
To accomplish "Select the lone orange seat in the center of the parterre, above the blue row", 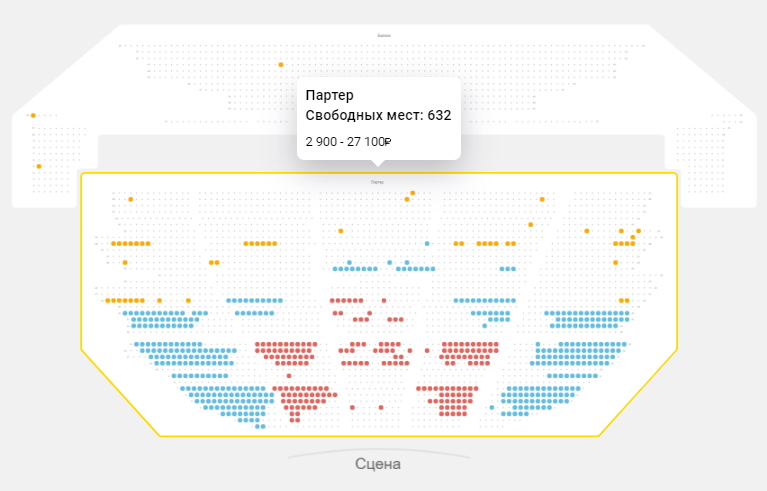I will 340,231.
